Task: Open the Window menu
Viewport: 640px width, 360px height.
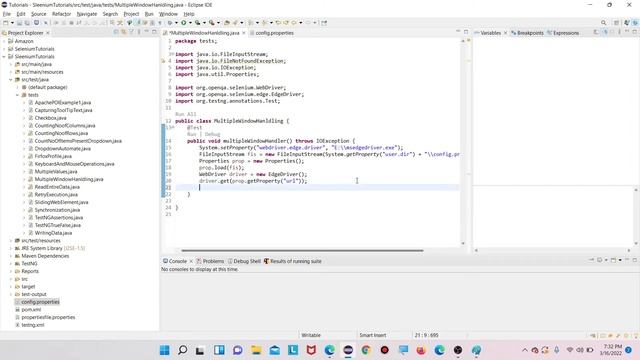Action: (x=168, y=14)
